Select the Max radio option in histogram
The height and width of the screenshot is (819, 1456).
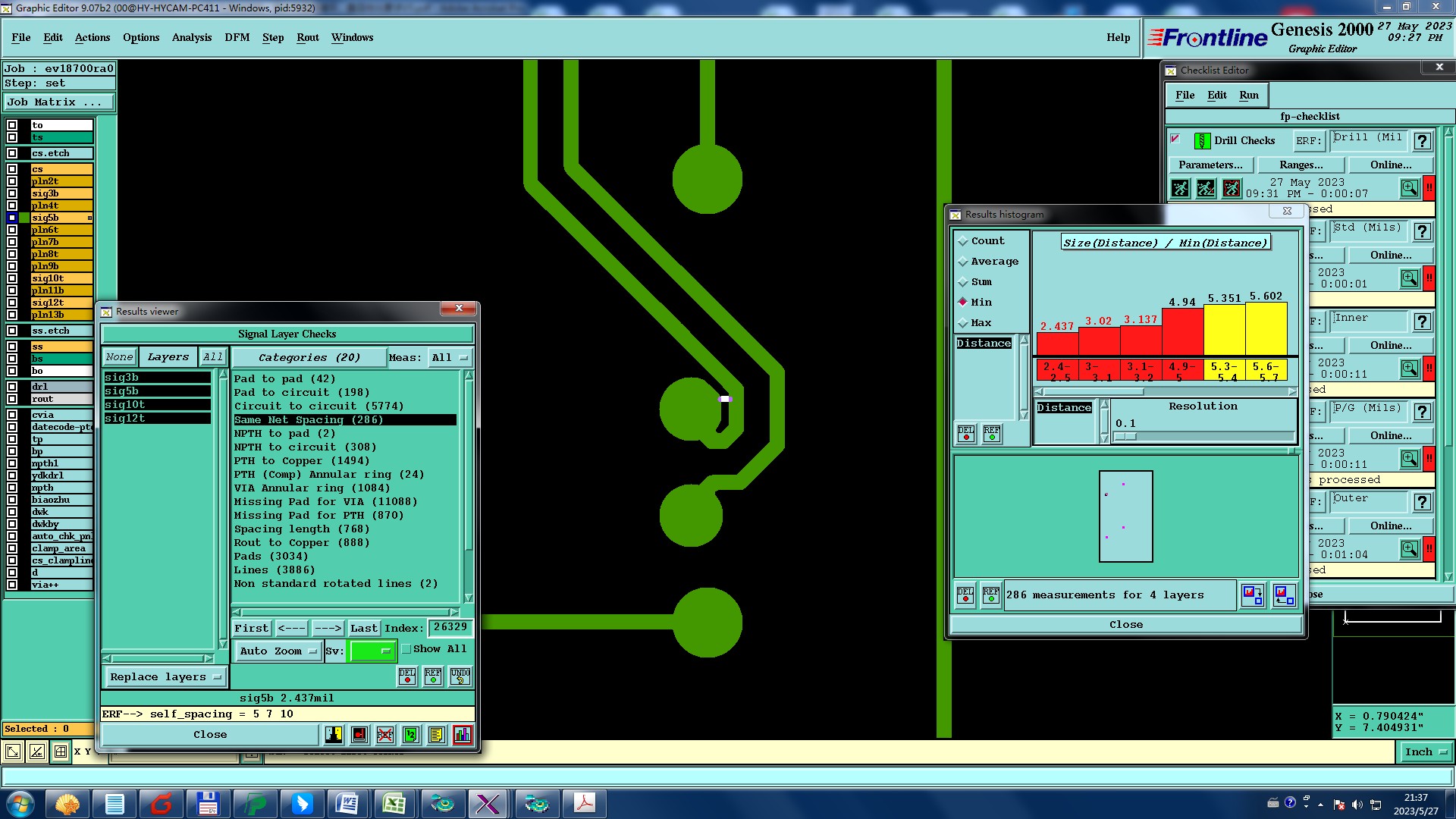pyautogui.click(x=963, y=323)
